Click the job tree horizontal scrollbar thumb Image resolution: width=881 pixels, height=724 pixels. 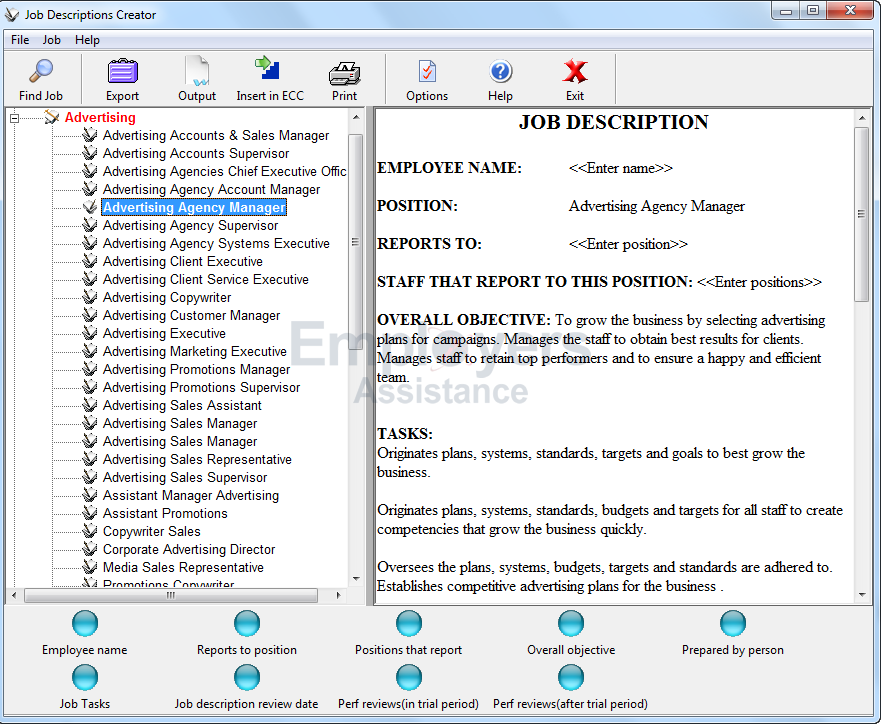[170, 595]
